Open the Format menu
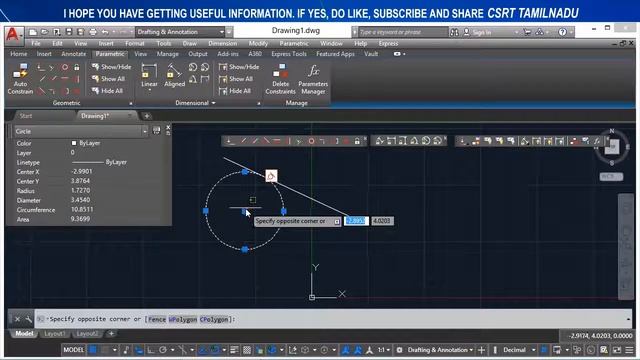Screen dimensions: 640x360 pyautogui.click(x=134, y=43)
